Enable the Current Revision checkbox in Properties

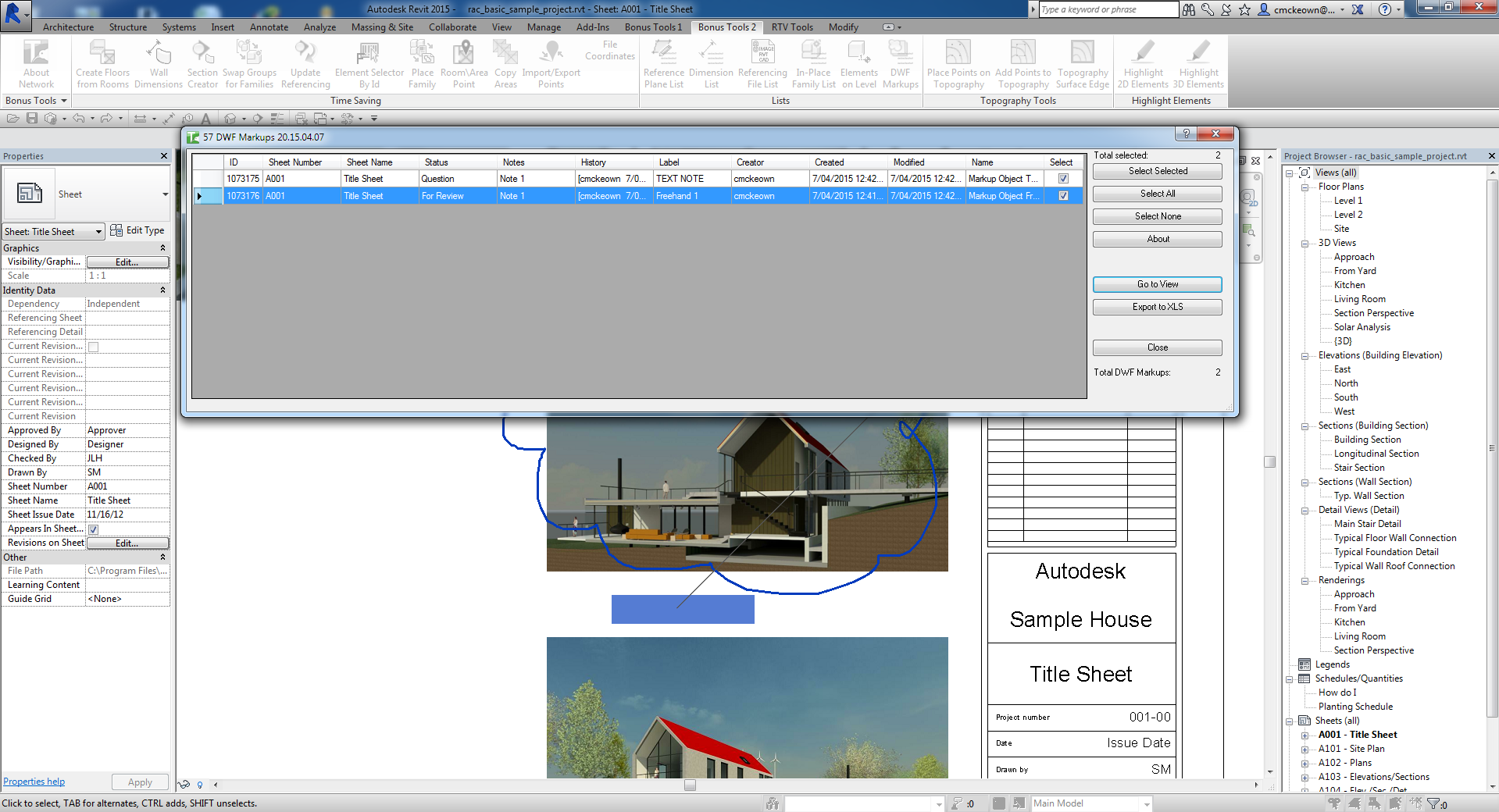pyautogui.click(x=93, y=346)
